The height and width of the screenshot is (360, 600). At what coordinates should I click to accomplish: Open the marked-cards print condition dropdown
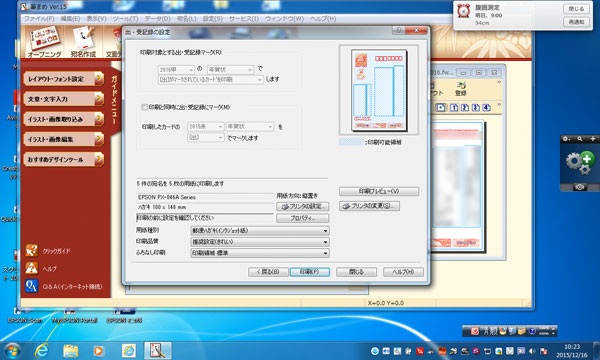[x=210, y=80]
